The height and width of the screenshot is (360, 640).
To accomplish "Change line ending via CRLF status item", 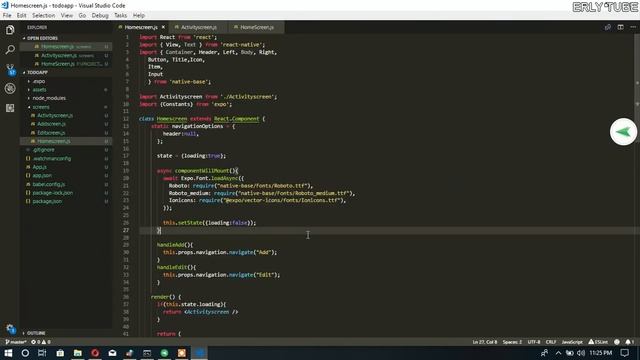I will (x=551, y=342).
